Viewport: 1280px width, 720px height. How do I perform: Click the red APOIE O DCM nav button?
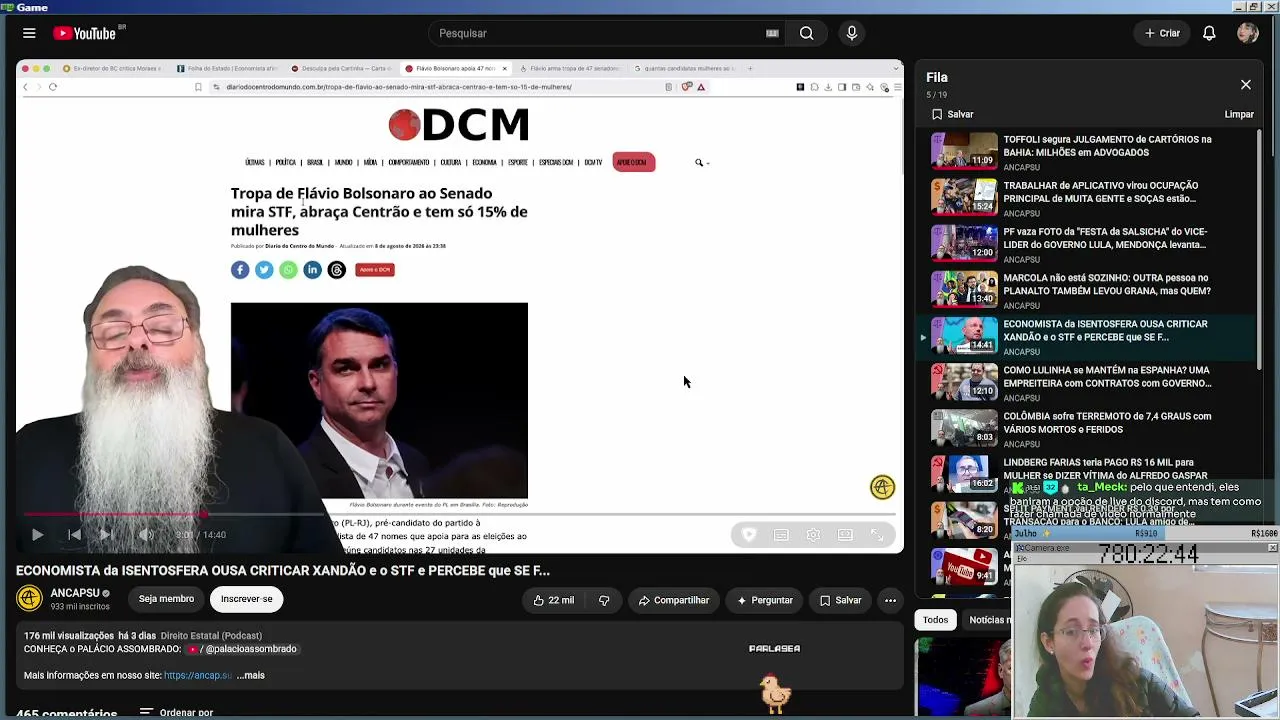(x=634, y=162)
